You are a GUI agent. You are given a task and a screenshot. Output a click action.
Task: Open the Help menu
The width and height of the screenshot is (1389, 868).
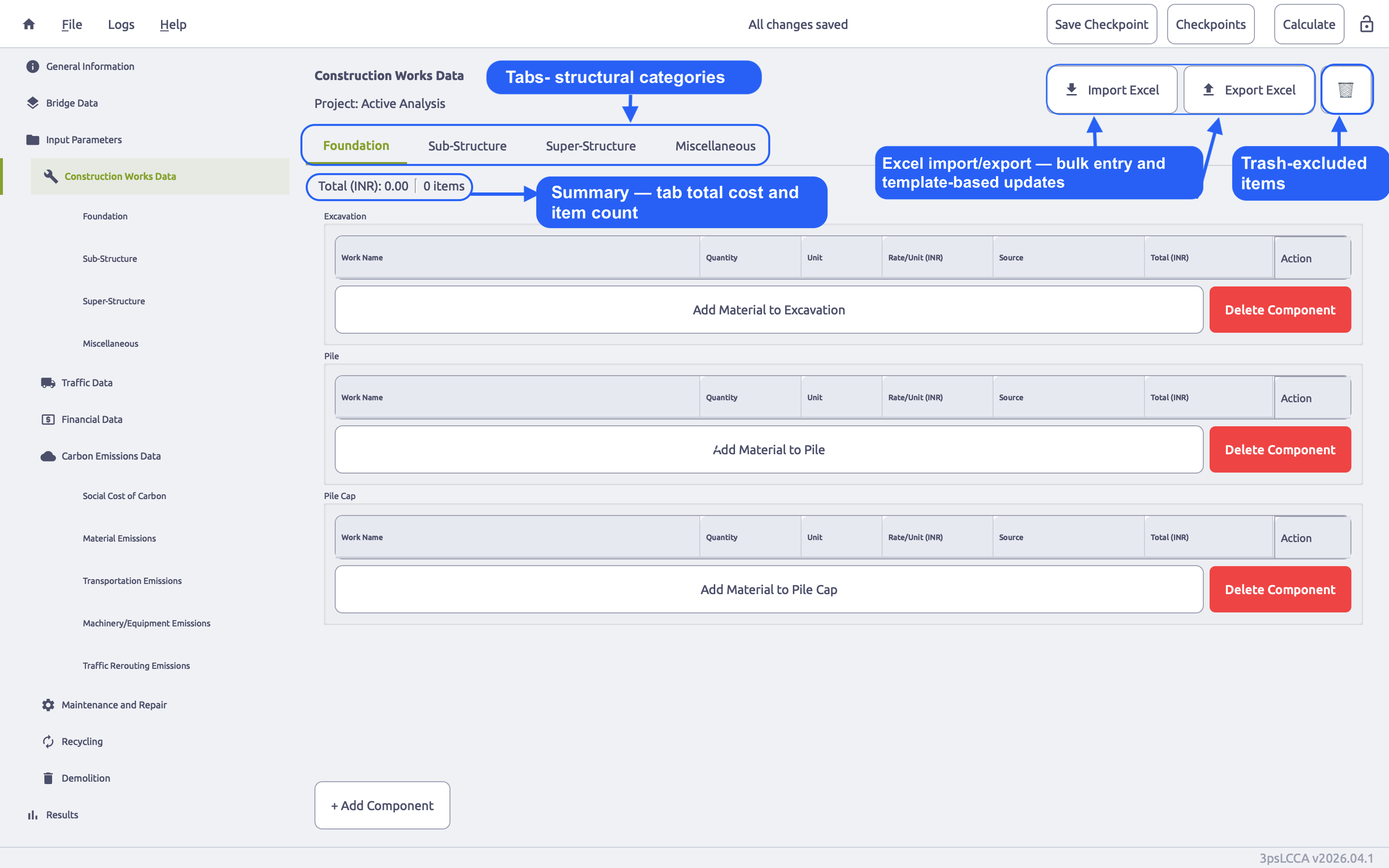(173, 24)
